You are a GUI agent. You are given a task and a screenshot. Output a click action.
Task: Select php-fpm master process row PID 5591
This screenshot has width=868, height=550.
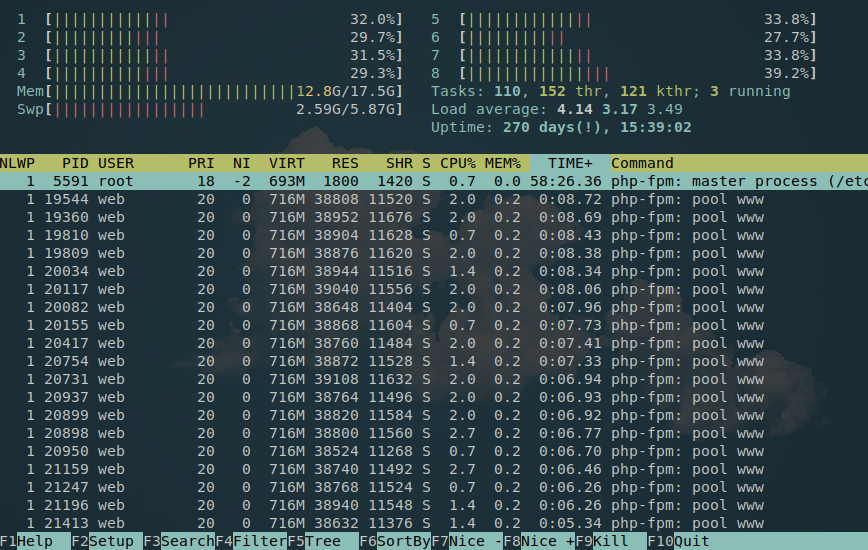[400, 181]
